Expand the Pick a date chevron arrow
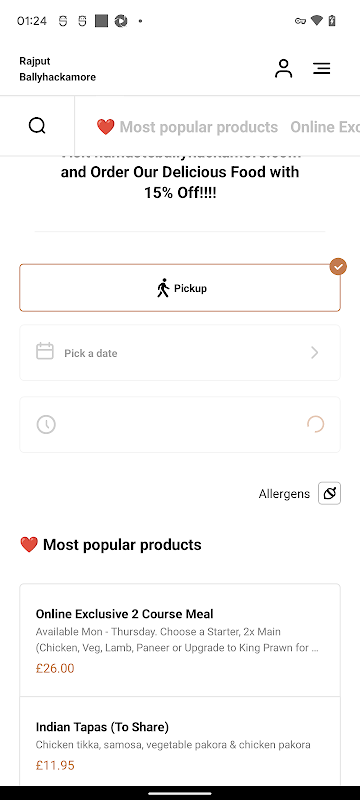The image size is (360, 800). 315,353
